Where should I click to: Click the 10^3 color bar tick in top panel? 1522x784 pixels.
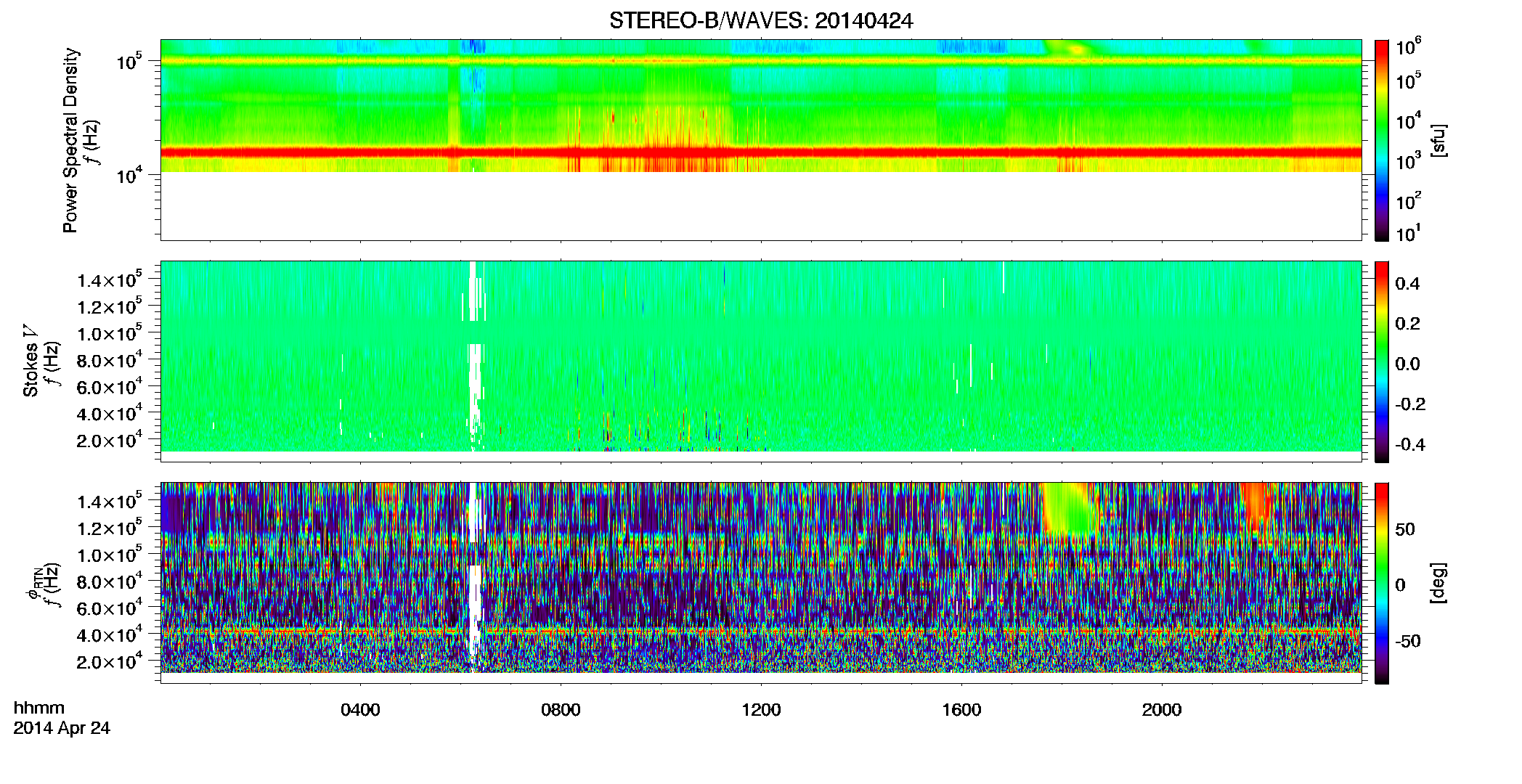click(1409, 160)
